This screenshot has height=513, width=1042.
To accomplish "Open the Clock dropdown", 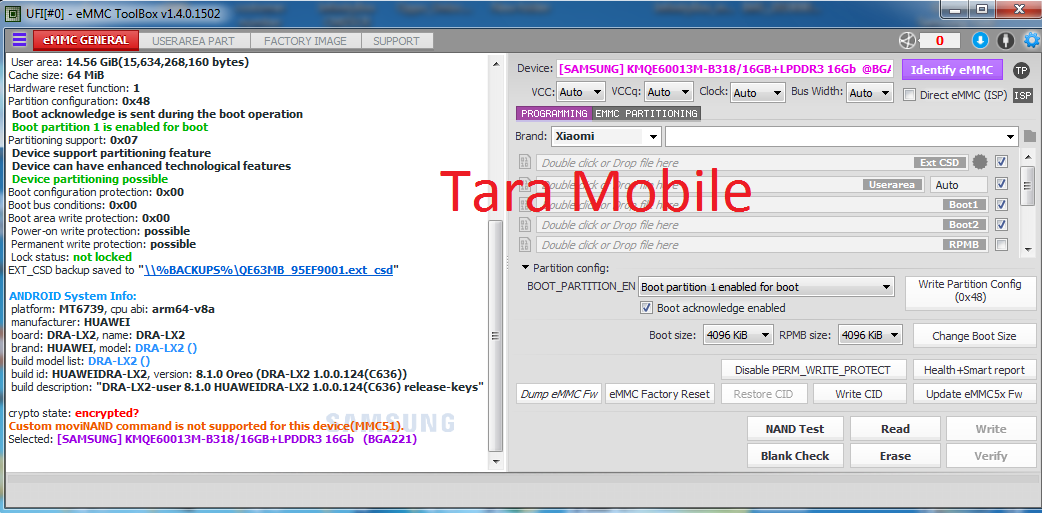I will (757, 93).
